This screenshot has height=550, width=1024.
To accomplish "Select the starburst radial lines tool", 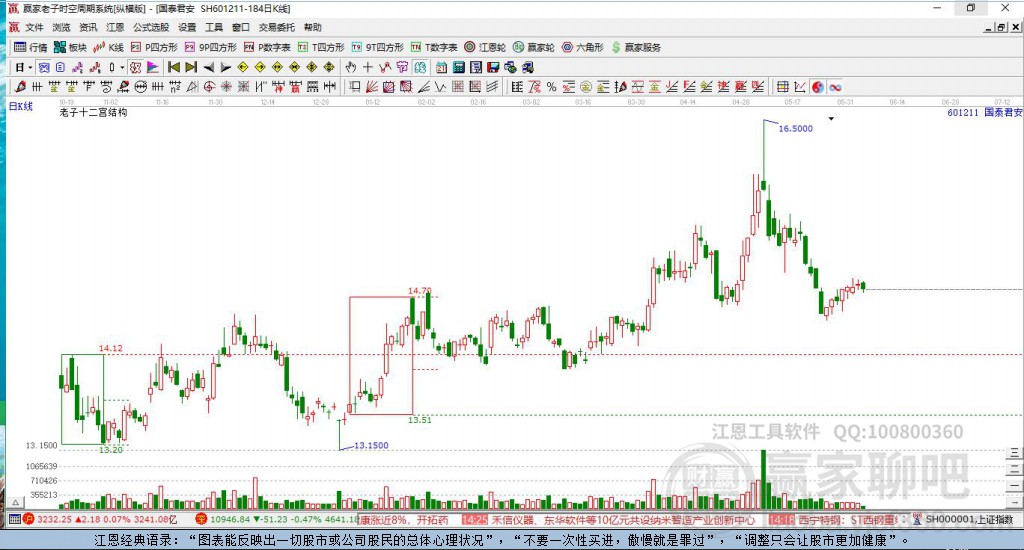I will pyautogui.click(x=226, y=86).
